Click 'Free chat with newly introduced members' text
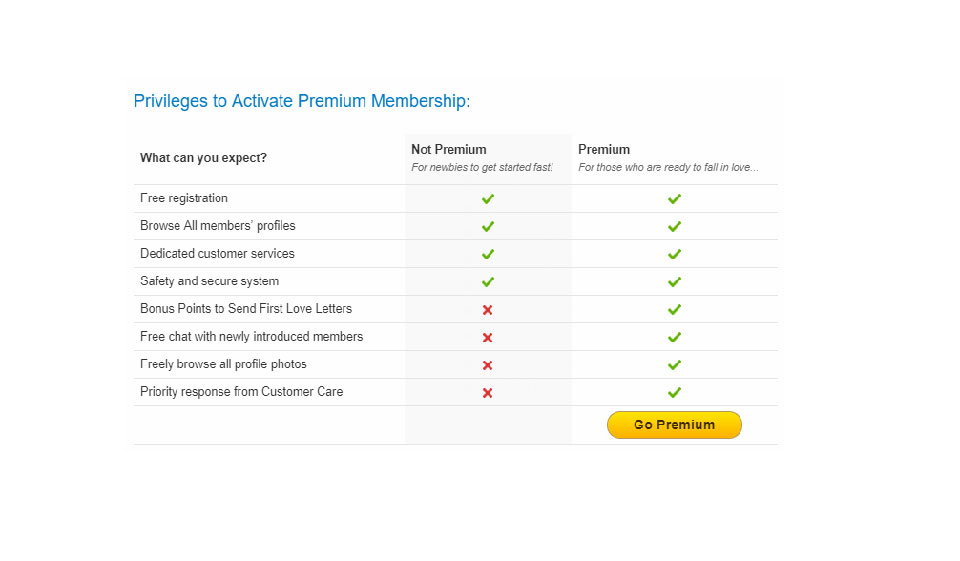 [251, 337]
